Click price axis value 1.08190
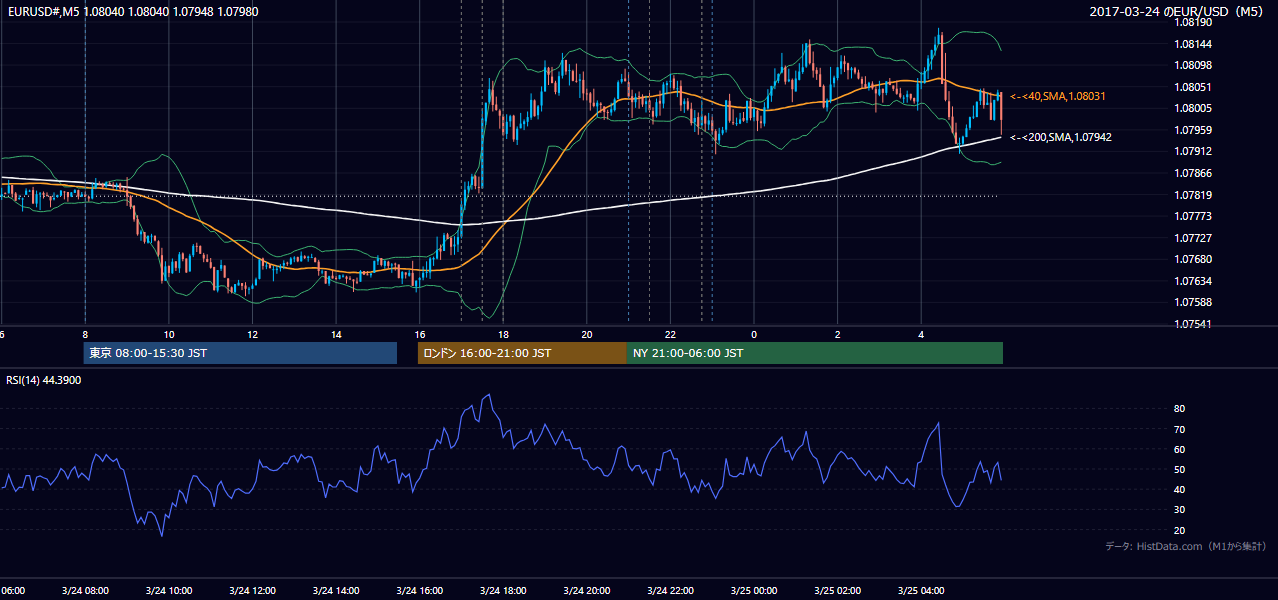 tap(1193, 22)
